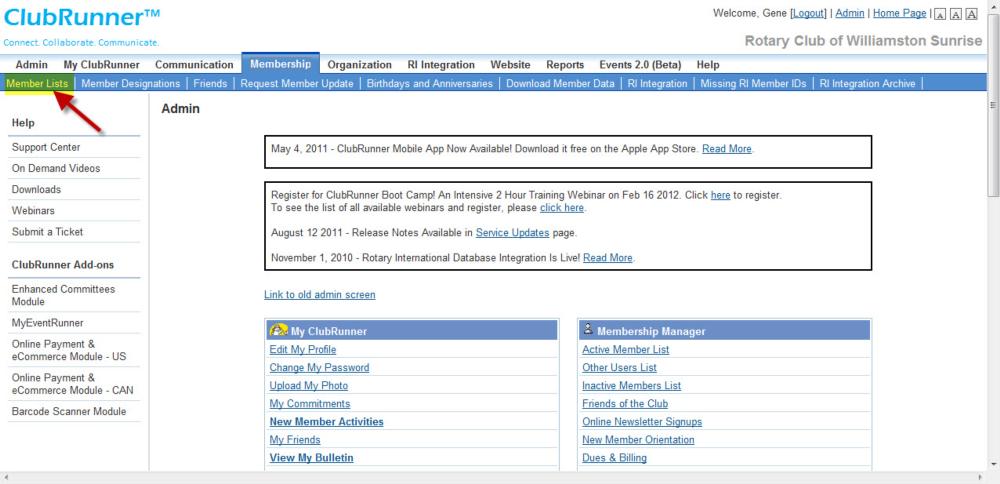The height and width of the screenshot is (484, 1000).
Task: Open Other Users List link
Action: (619, 367)
